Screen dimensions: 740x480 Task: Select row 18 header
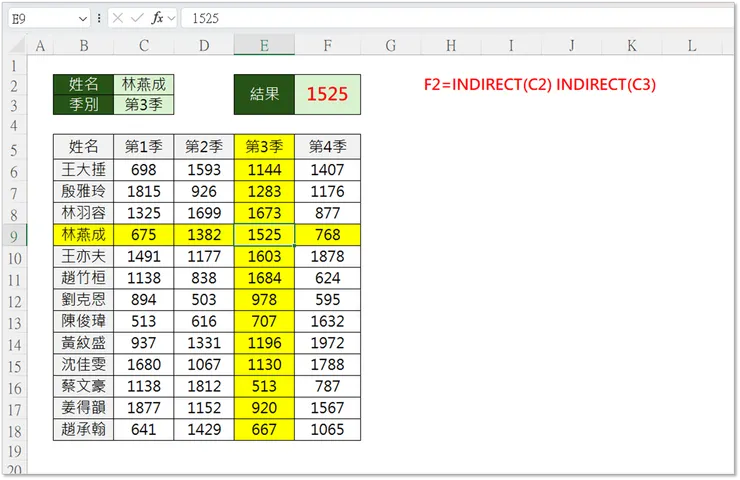14,430
